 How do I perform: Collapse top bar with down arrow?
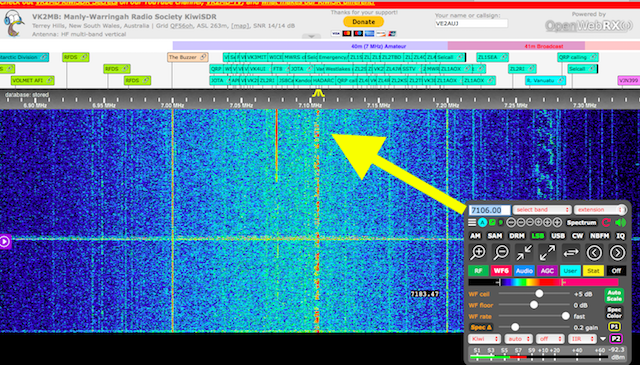[x=311, y=36]
